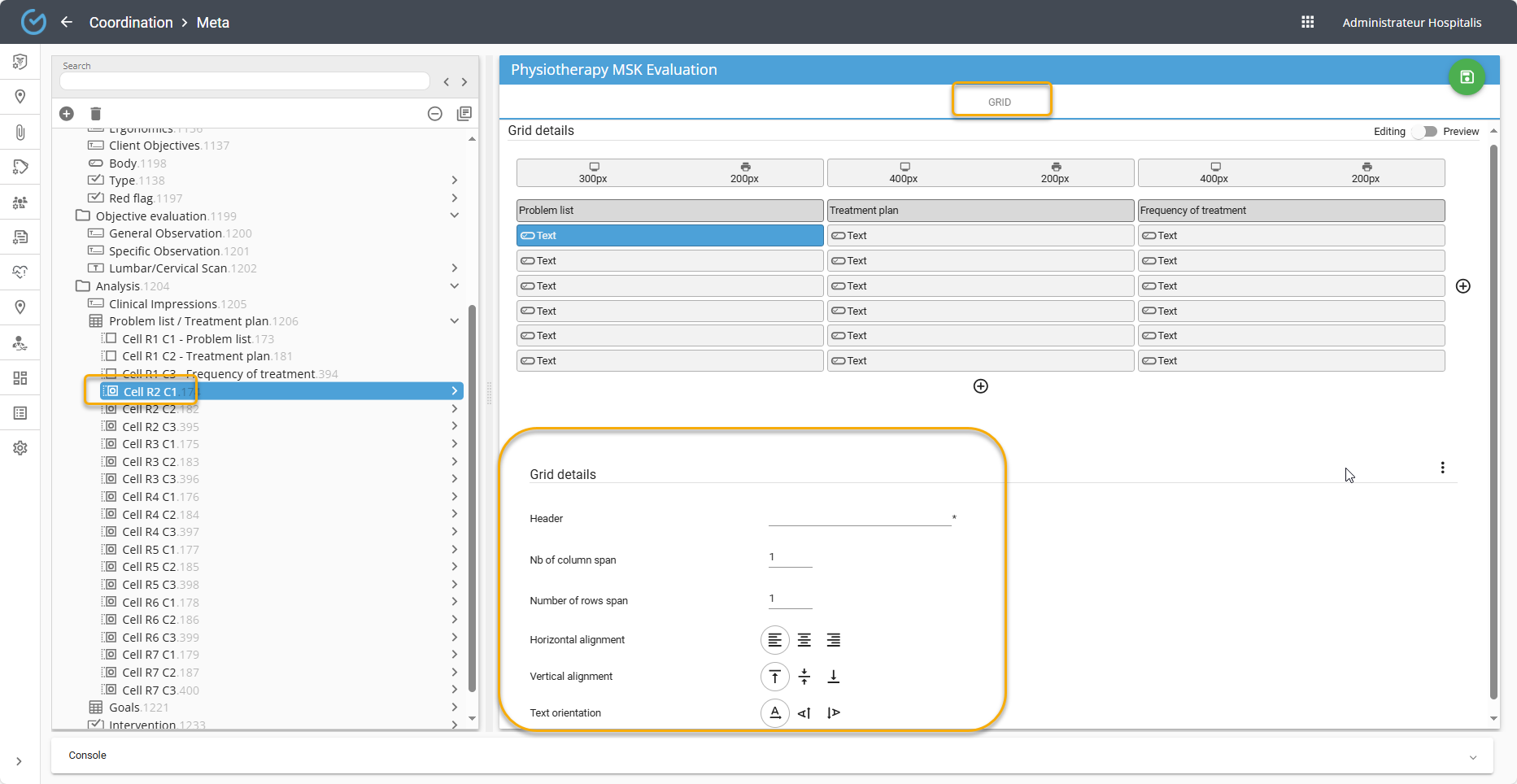1517x784 pixels.
Task: Click the trash delete icon
Action: tap(95, 114)
